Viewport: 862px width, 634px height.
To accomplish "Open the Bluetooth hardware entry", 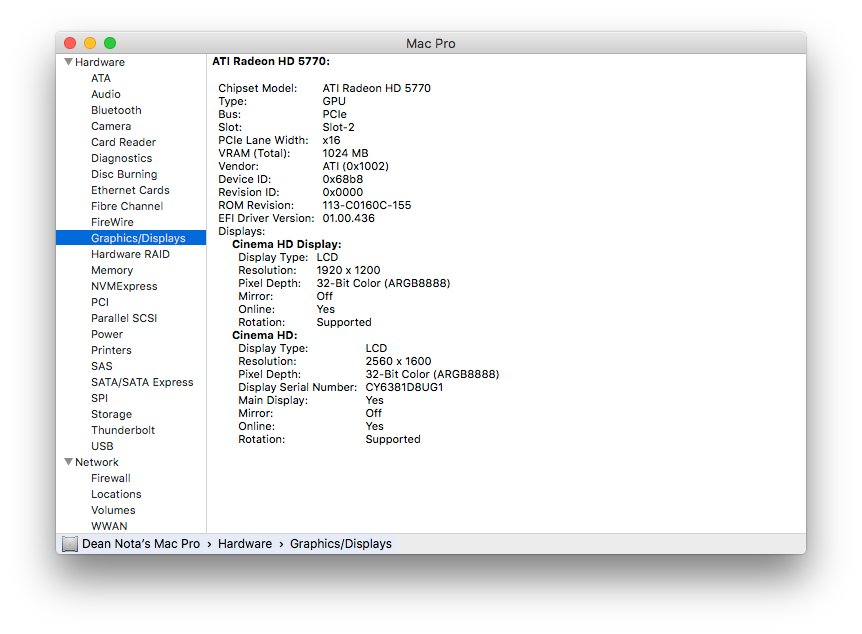I will click(116, 110).
